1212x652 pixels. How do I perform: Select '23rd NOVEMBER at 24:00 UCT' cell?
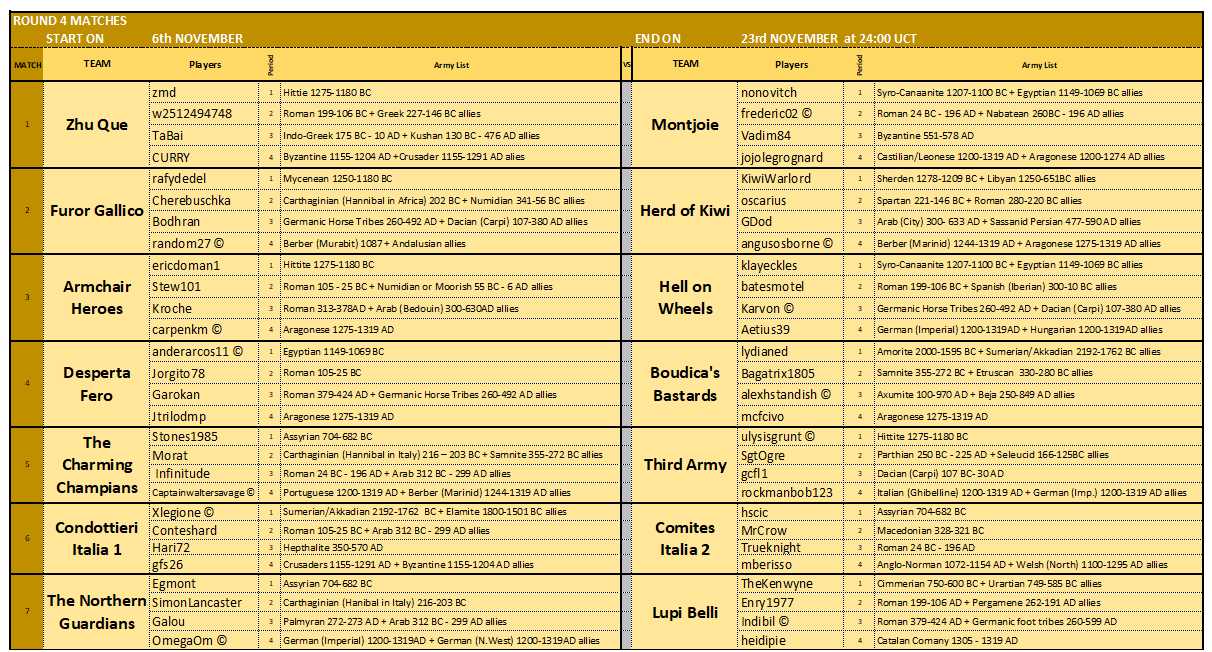(829, 39)
